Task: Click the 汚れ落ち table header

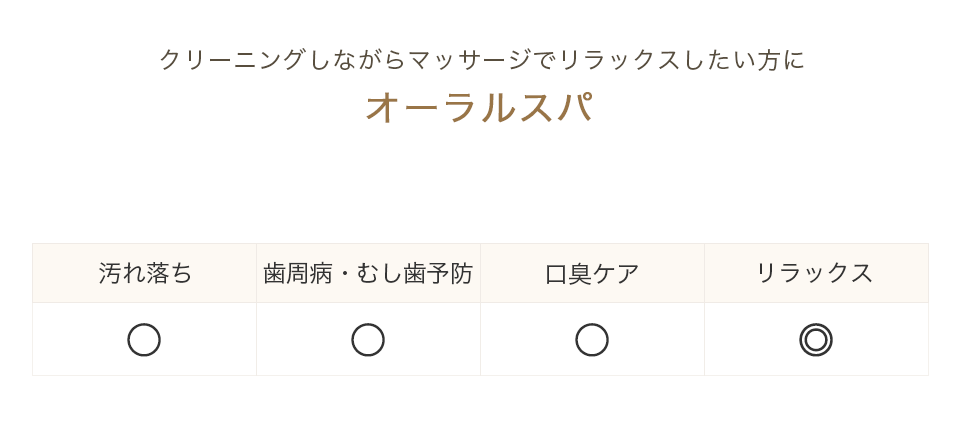Action: (x=144, y=273)
